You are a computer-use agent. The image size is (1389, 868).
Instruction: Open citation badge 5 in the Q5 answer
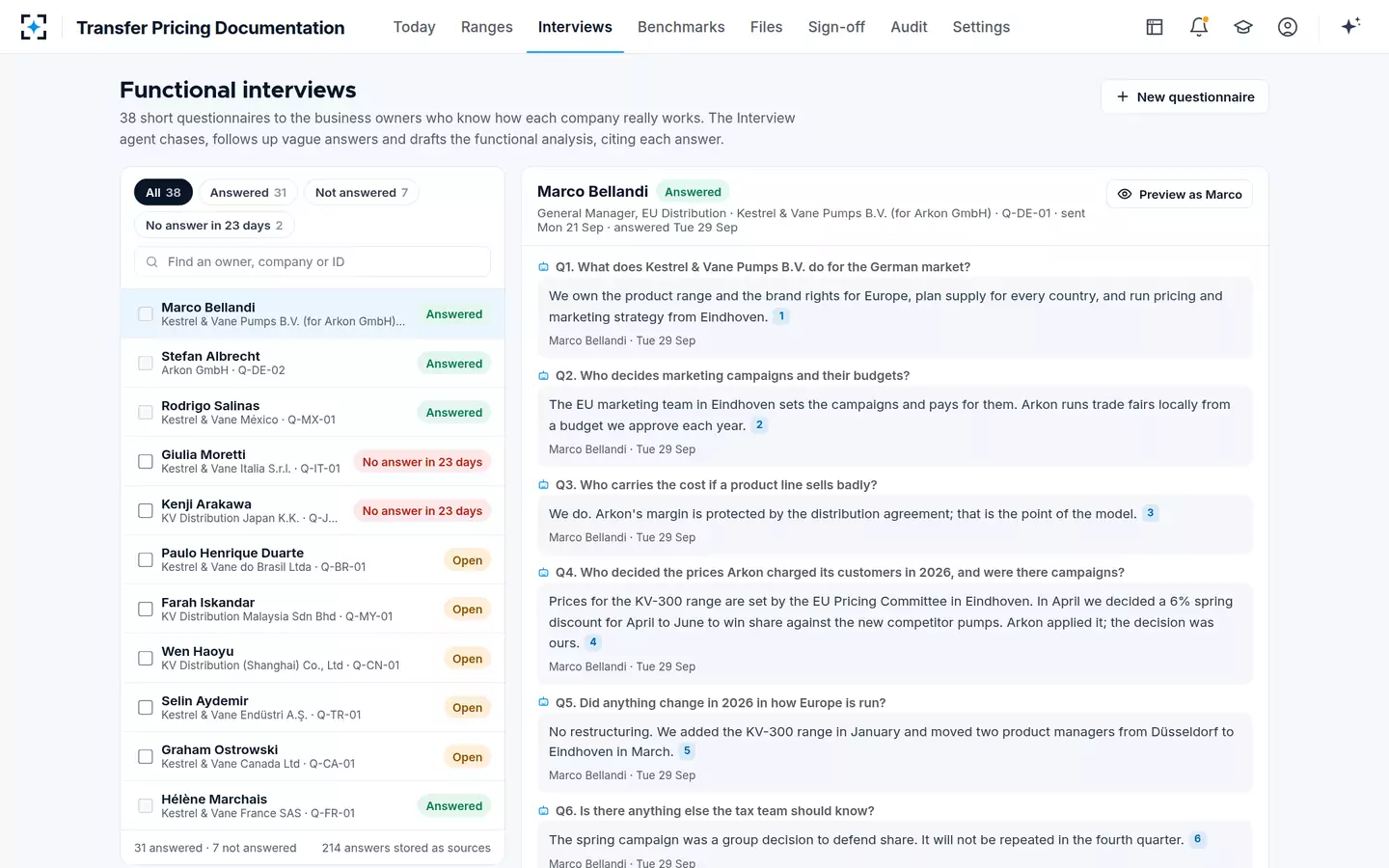click(x=687, y=751)
